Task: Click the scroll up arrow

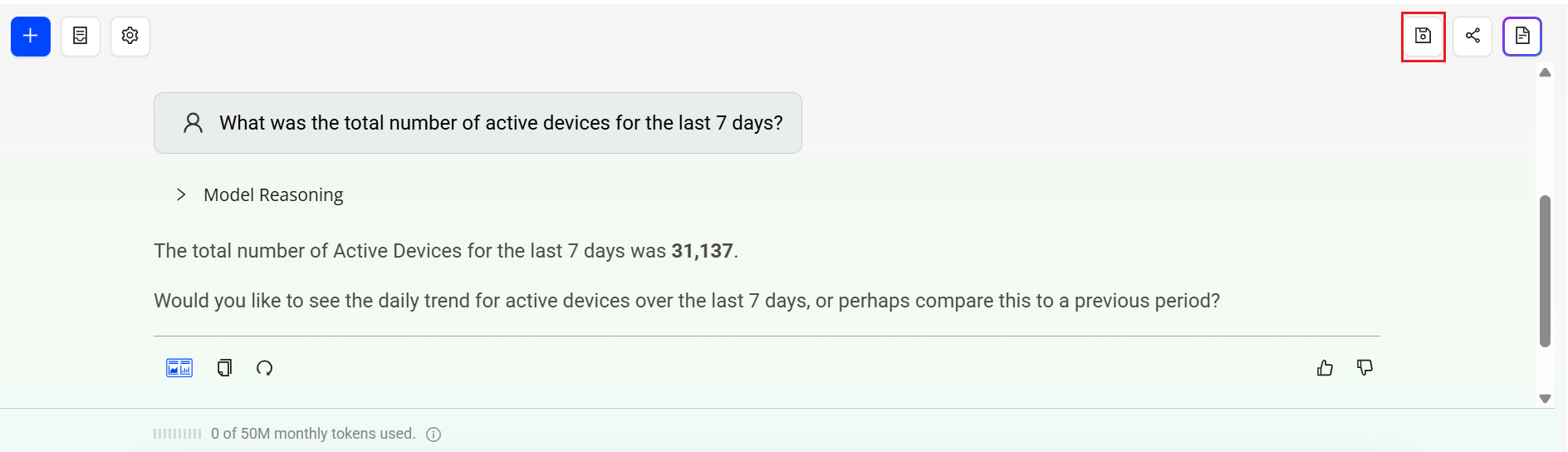Action: click(1545, 73)
